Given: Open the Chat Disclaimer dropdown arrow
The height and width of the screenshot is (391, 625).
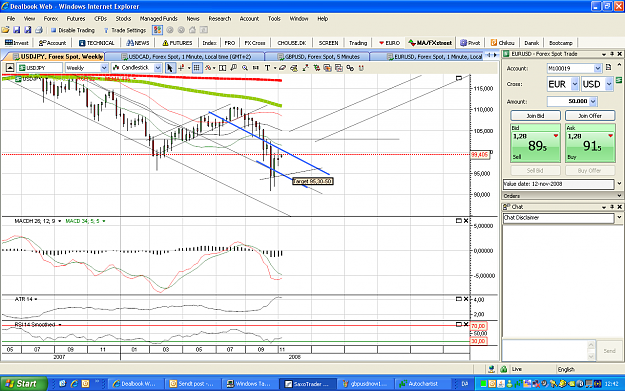Looking at the screenshot, I should (619, 218).
